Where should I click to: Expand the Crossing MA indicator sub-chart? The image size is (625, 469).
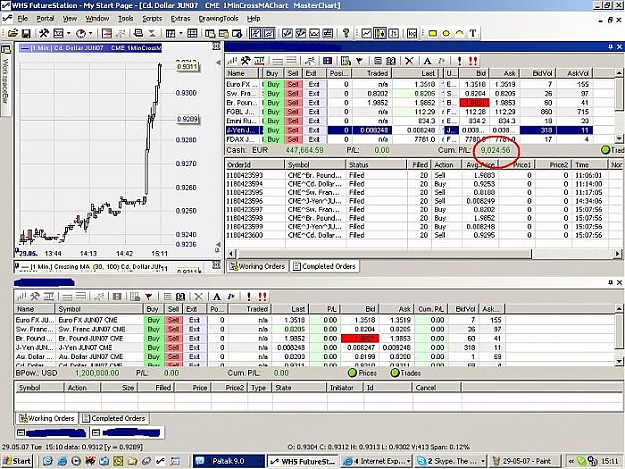click(x=216, y=265)
